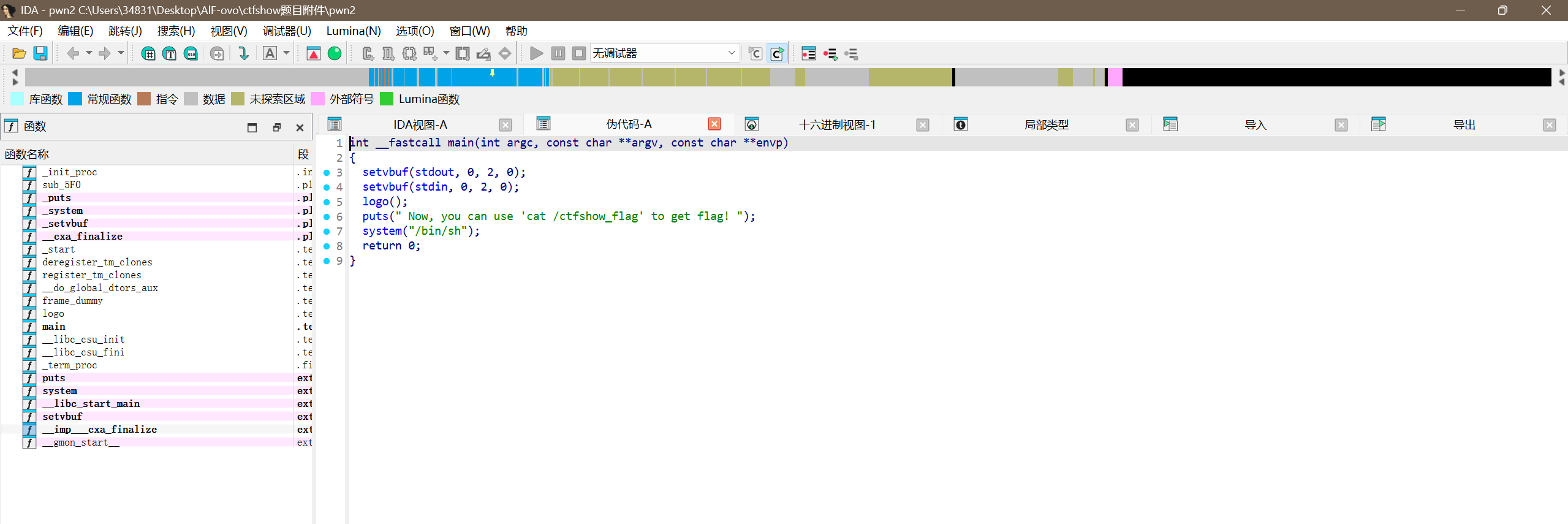
Task: Start the debugger process with play button
Action: pyautogui.click(x=536, y=54)
